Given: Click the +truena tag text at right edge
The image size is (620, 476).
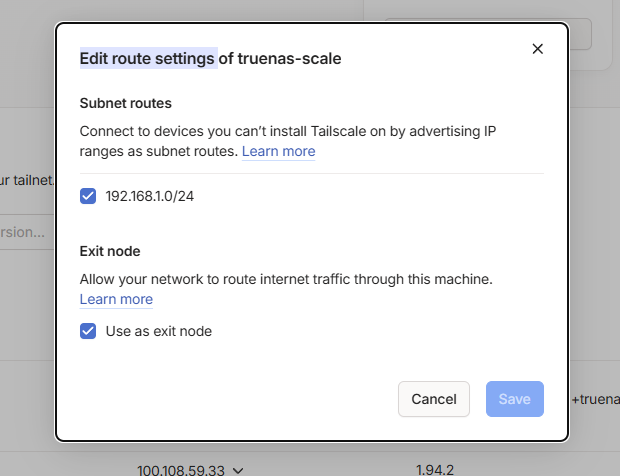Looking at the screenshot, I should [595, 399].
